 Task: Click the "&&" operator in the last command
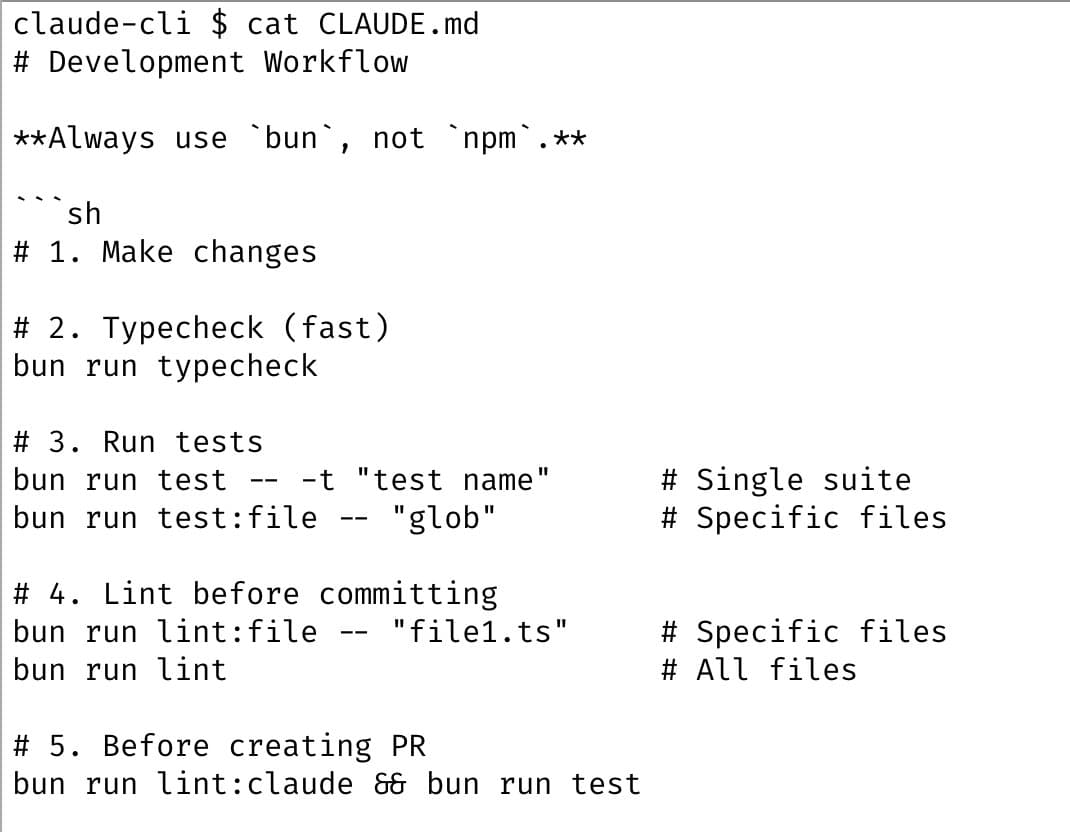tap(390, 784)
